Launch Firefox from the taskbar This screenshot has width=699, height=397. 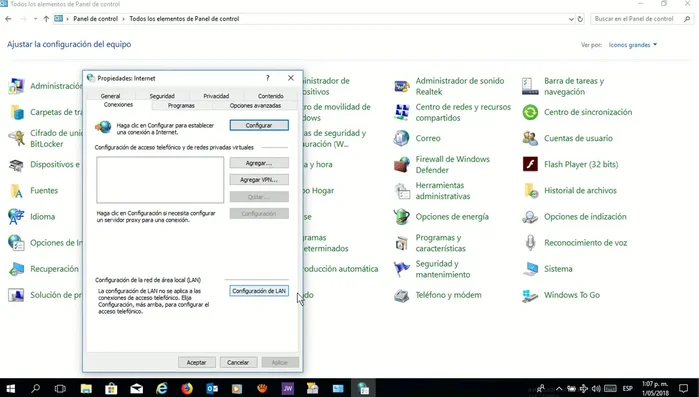tap(187, 389)
